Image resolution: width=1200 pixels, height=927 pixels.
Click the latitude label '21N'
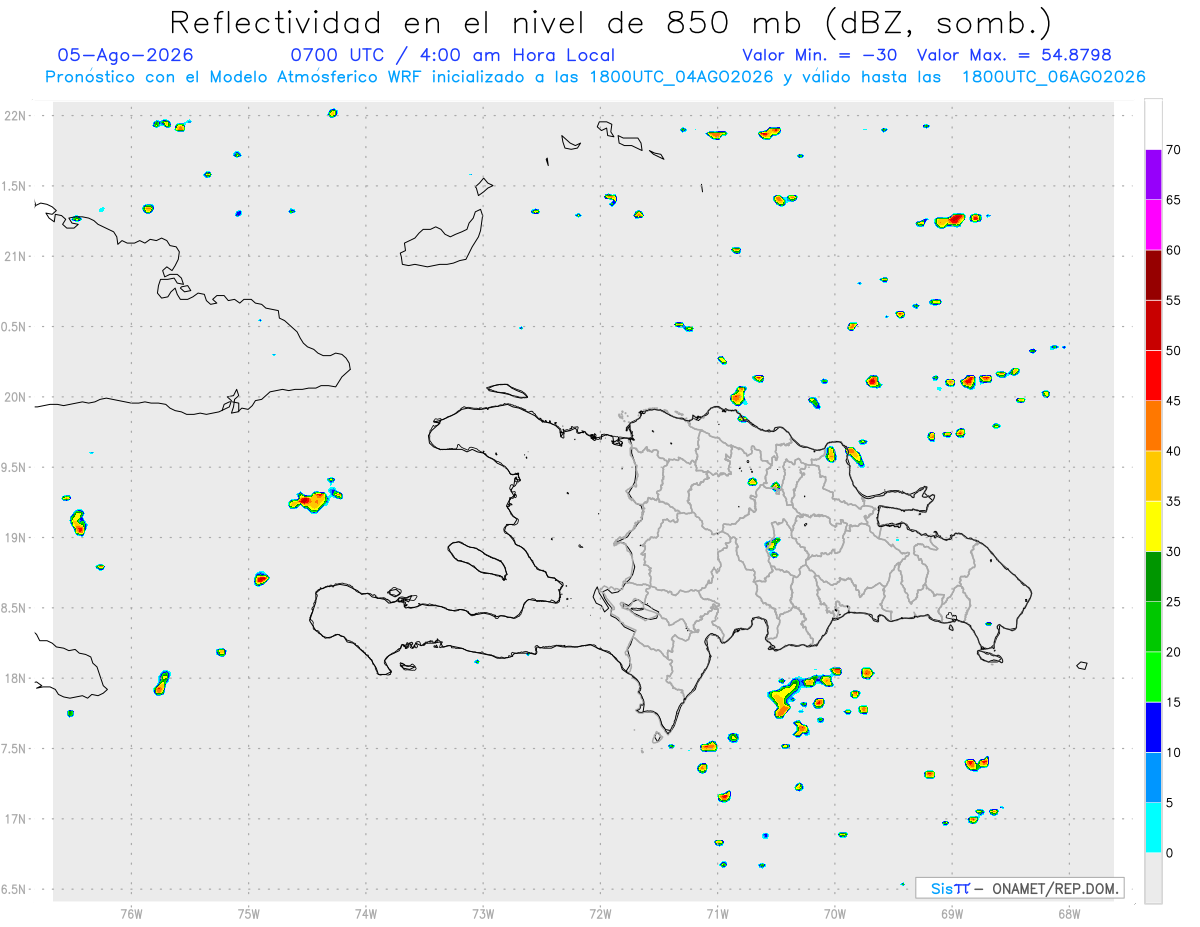point(16,256)
